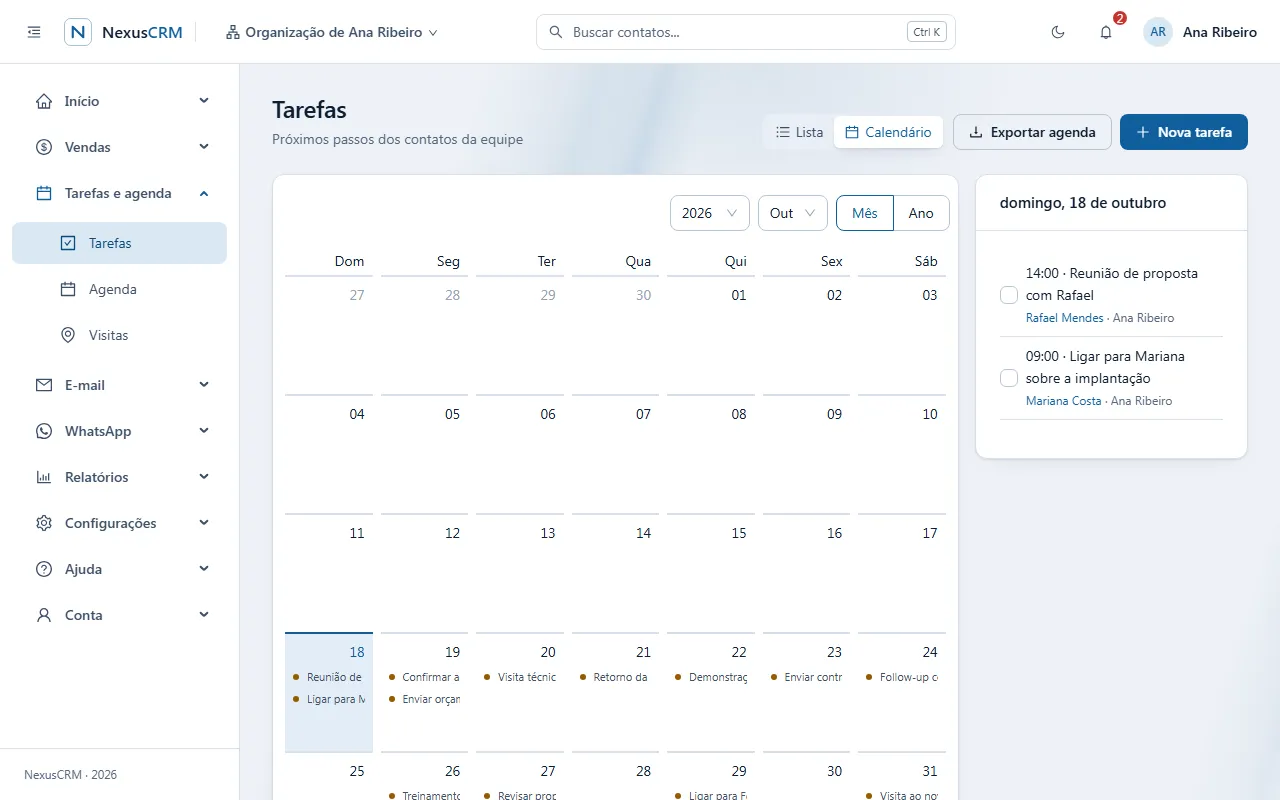Click the Visitas location pin icon

[x=68, y=335]
